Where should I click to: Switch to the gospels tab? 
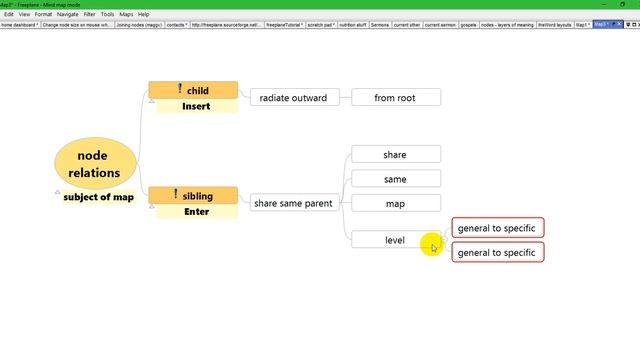pyautogui.click(x=469, y=25)
